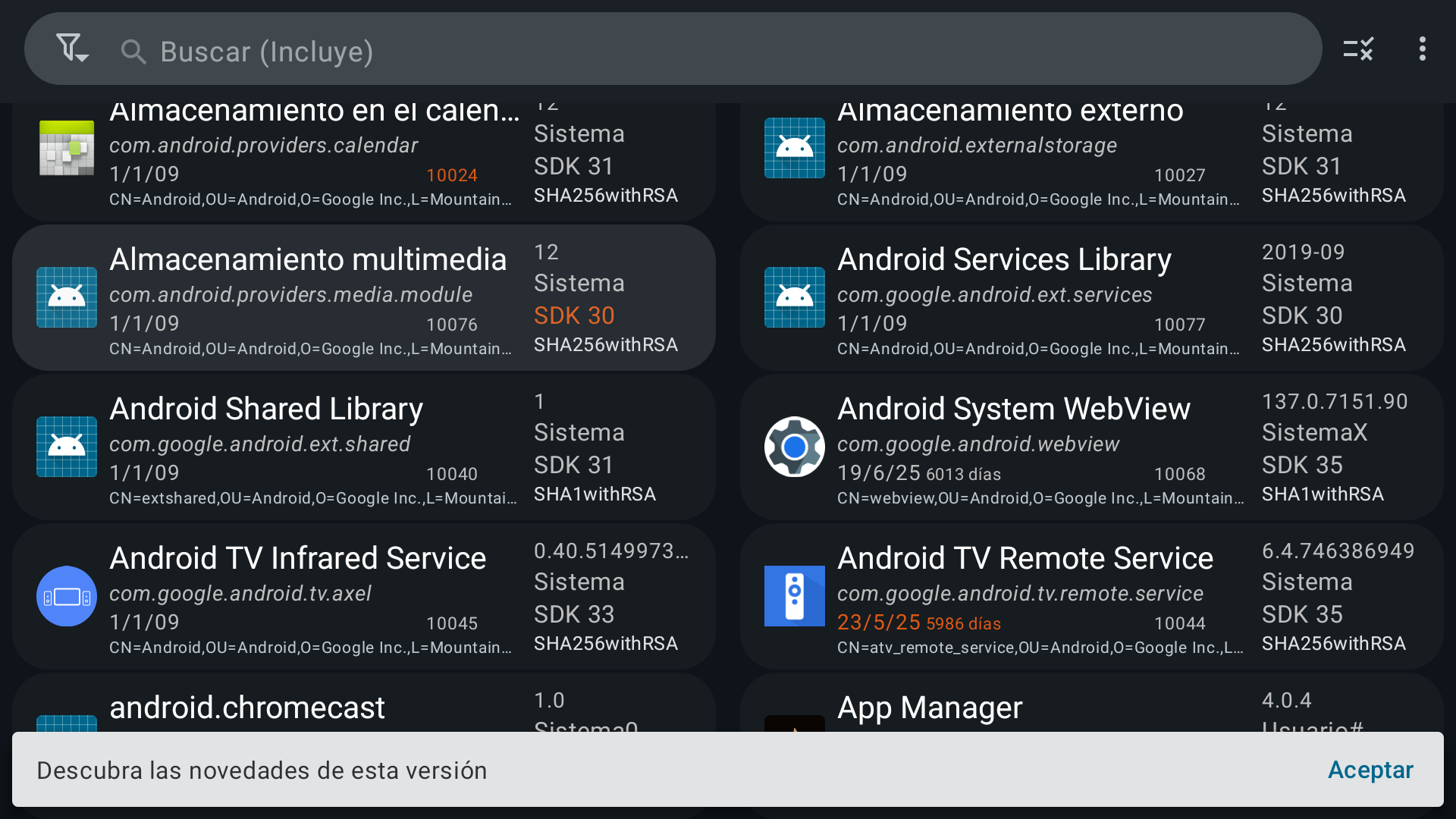
Task: Click Descubra las novedades de esta versión
Action: point(262,770)
